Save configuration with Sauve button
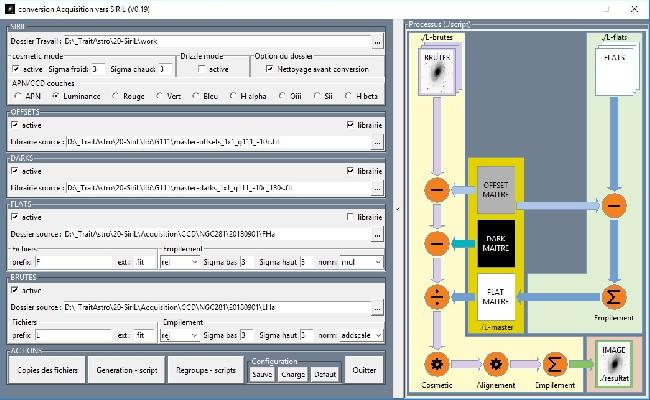 (x=262, y=374)
